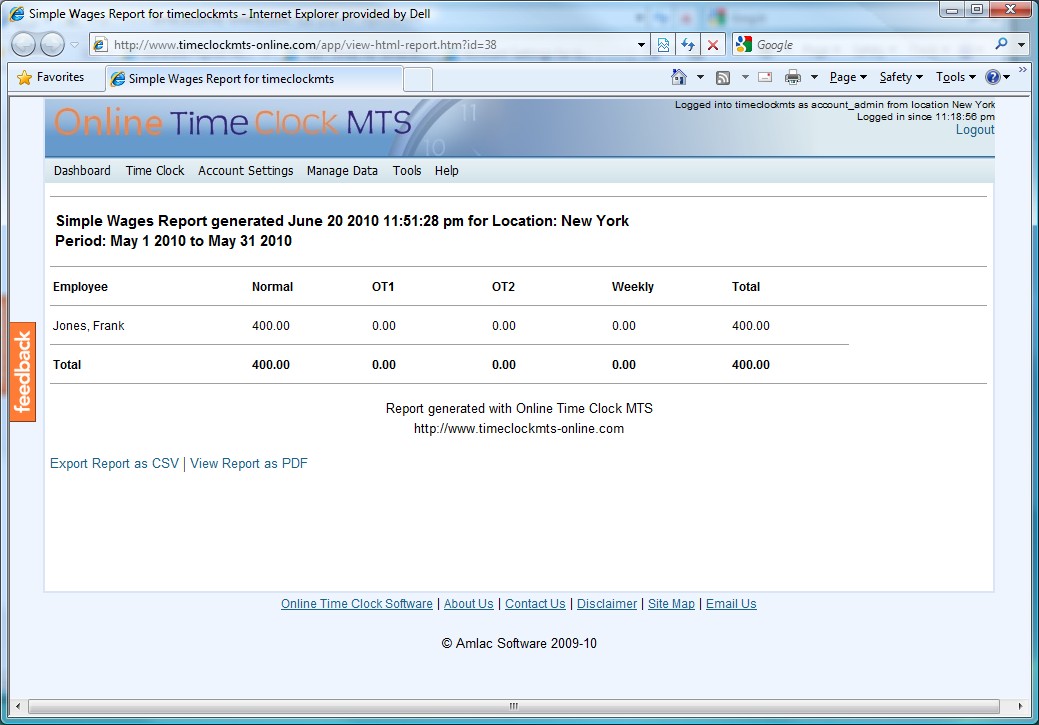Expand the command bar overflow chevron
The image size is (1039, 725).
1022,70
